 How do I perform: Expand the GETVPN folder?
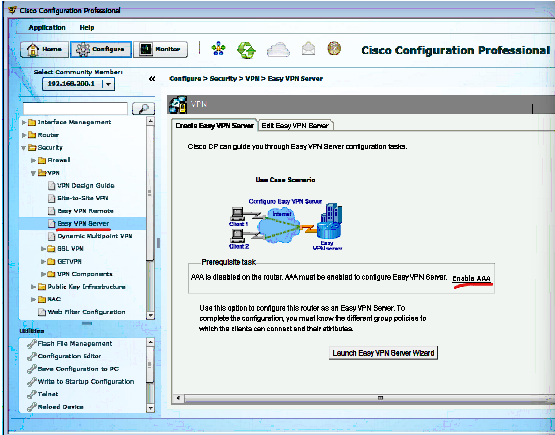point(44,262)
